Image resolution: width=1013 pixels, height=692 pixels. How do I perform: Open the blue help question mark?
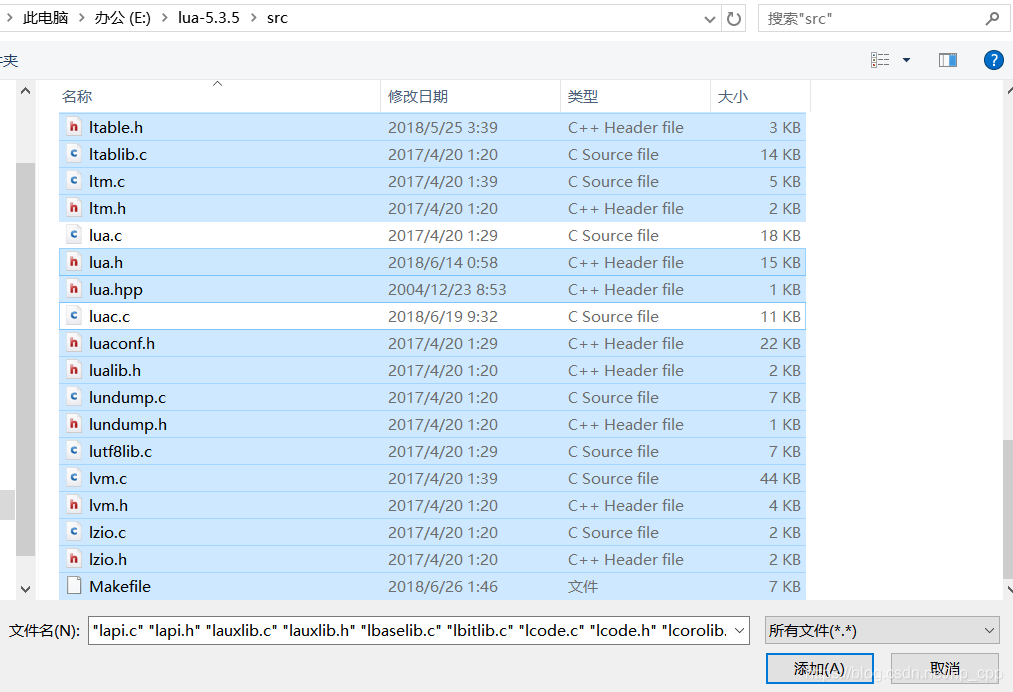pyautogui.click(x=993, y=60)
